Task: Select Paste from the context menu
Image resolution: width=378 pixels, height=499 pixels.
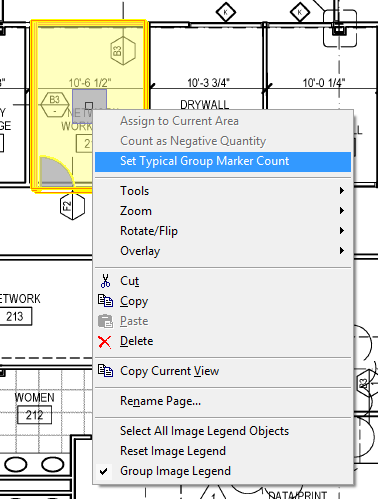Action: (x=223, y=321)
